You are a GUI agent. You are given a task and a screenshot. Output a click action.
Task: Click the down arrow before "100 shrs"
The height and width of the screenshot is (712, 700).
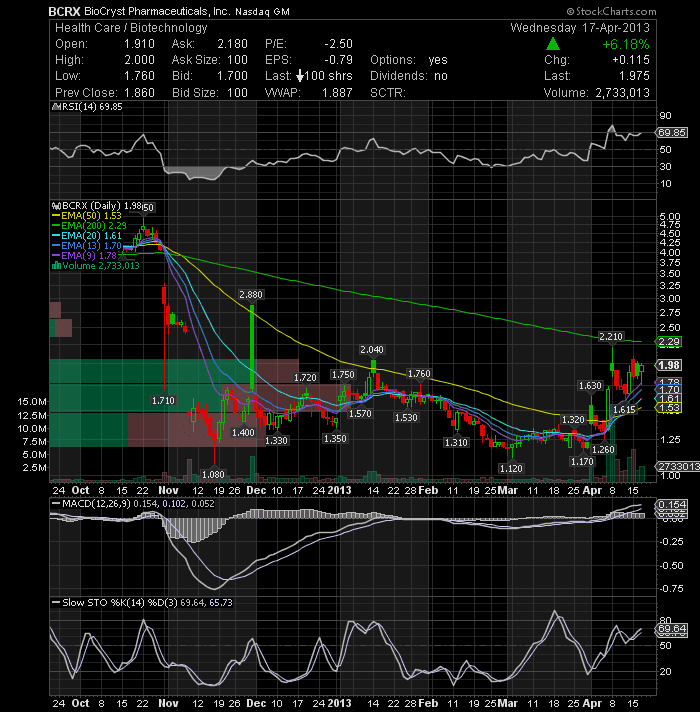coord(300,76)
